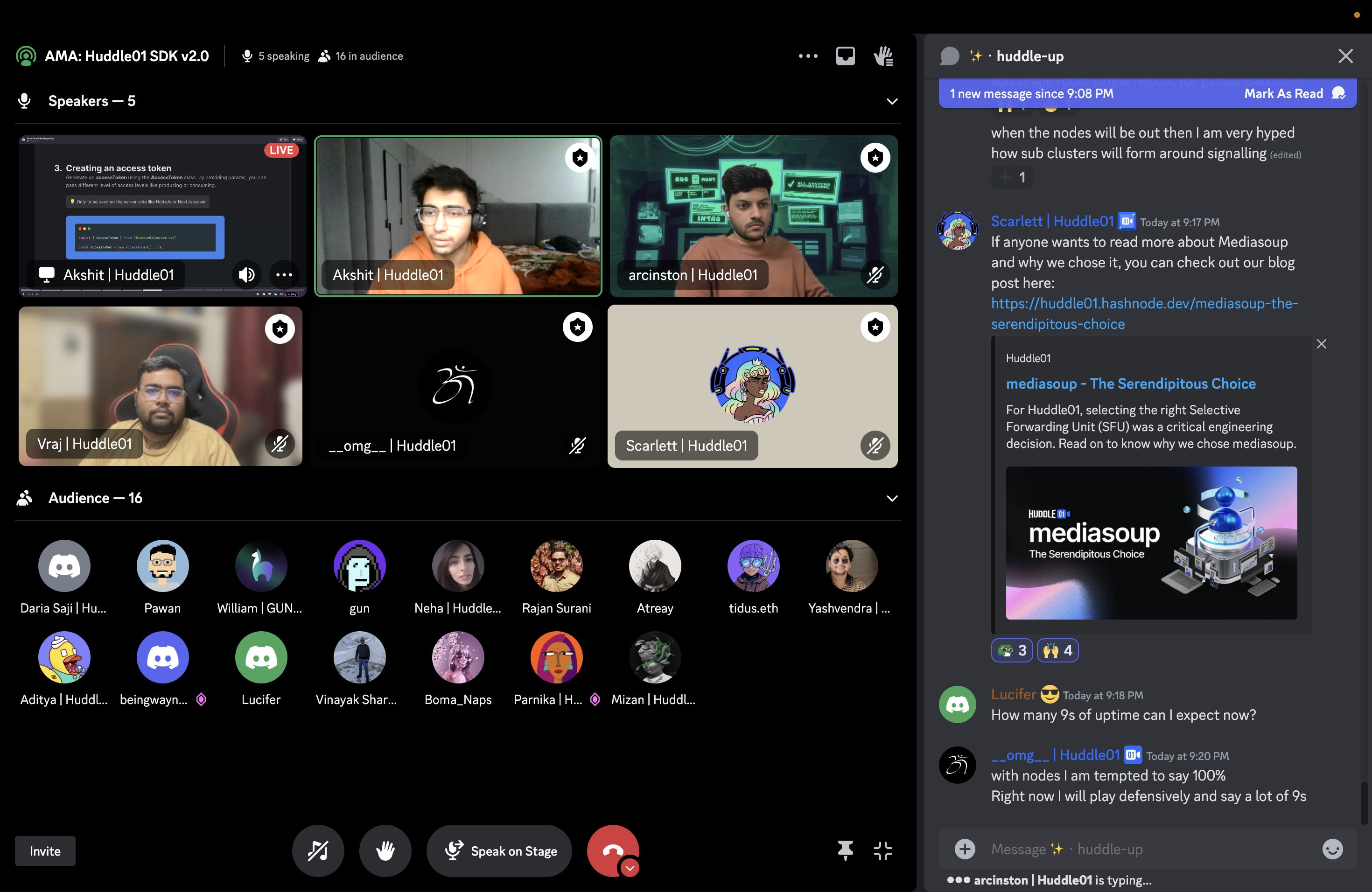Click the emoji picker in message box

tap(1332, 849)
